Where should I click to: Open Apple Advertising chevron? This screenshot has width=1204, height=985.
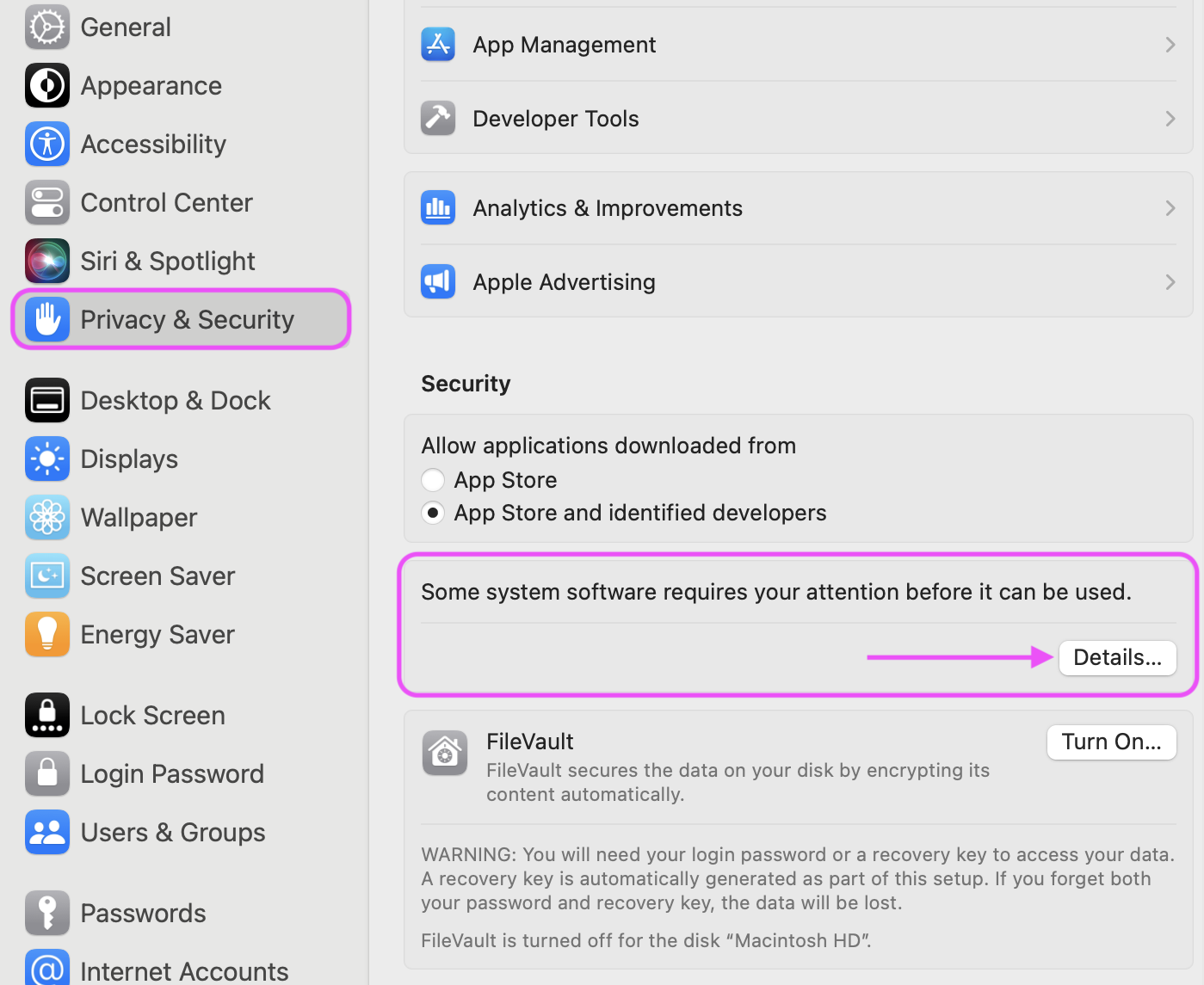click(x=1170, y=282)
